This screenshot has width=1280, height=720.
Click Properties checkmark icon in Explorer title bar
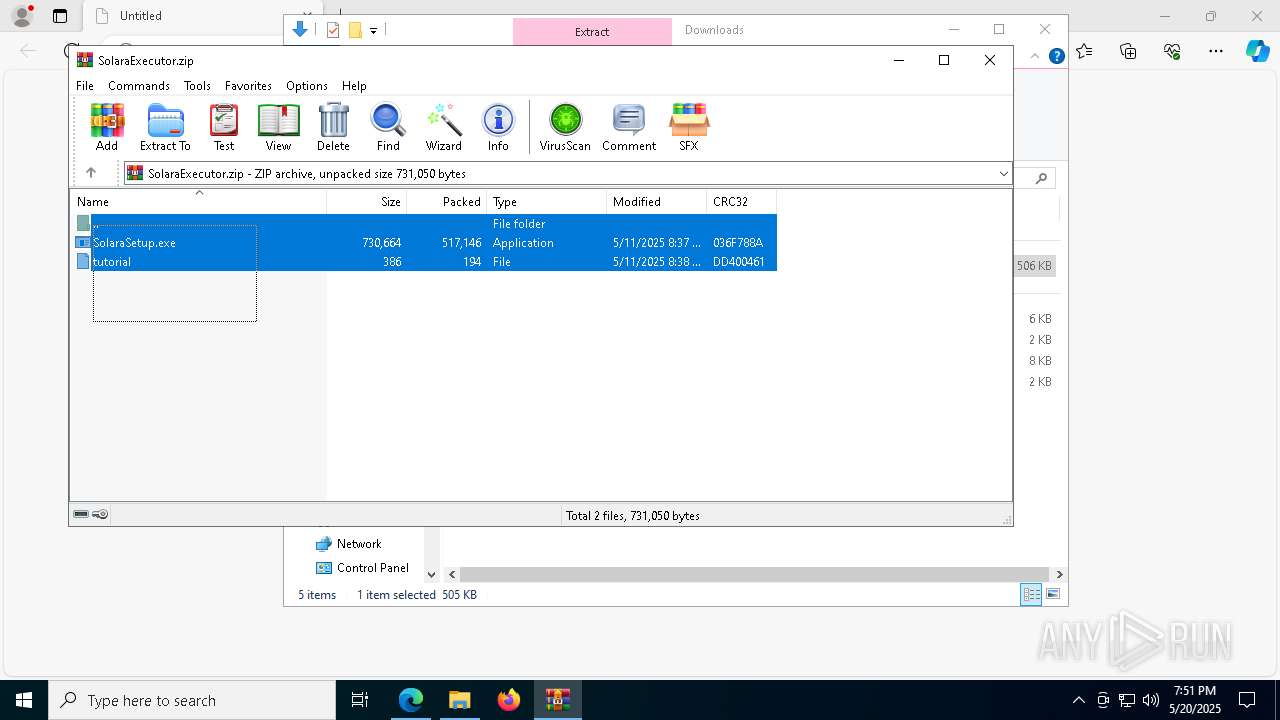(333, 30)
